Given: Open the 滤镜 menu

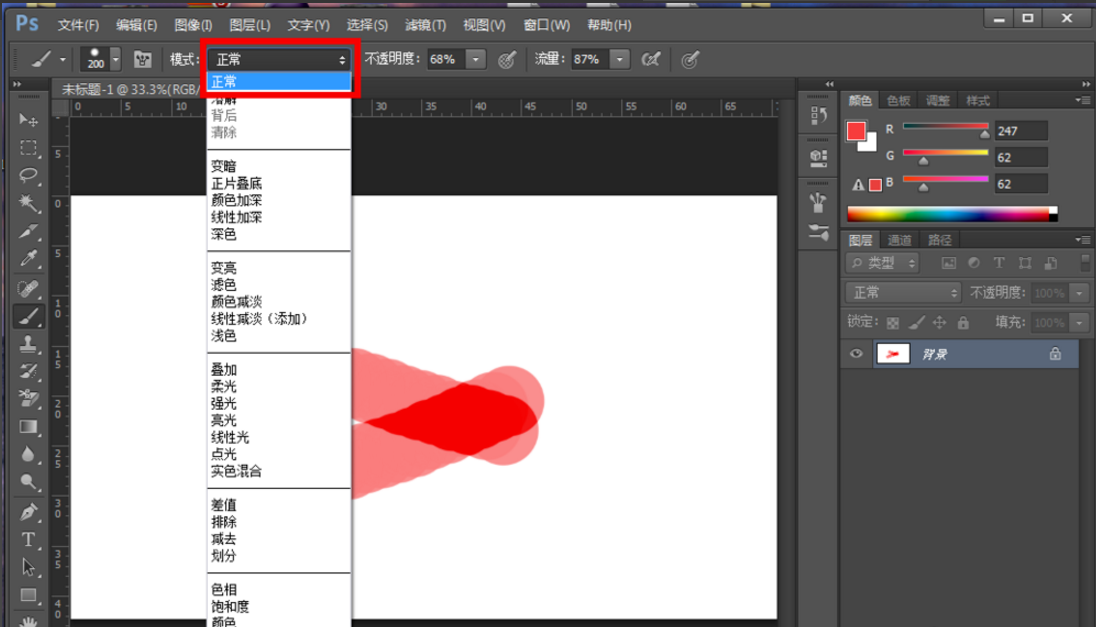Looking at the screenshot, I should (424, 25).
